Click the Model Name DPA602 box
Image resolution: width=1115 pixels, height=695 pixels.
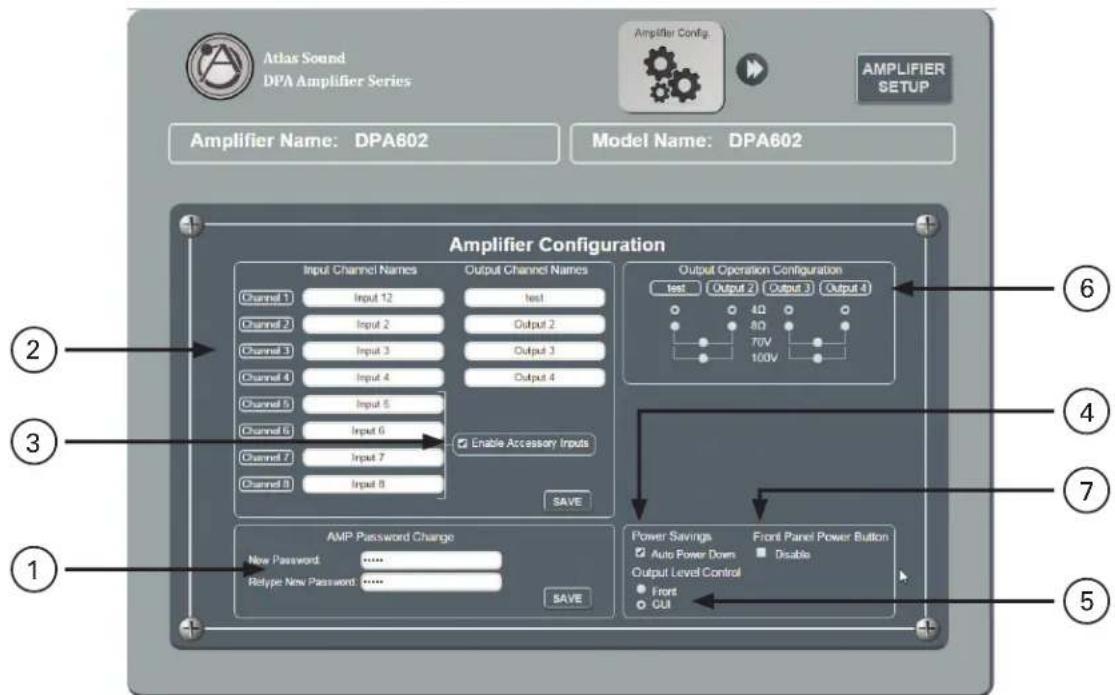point(762,143)
